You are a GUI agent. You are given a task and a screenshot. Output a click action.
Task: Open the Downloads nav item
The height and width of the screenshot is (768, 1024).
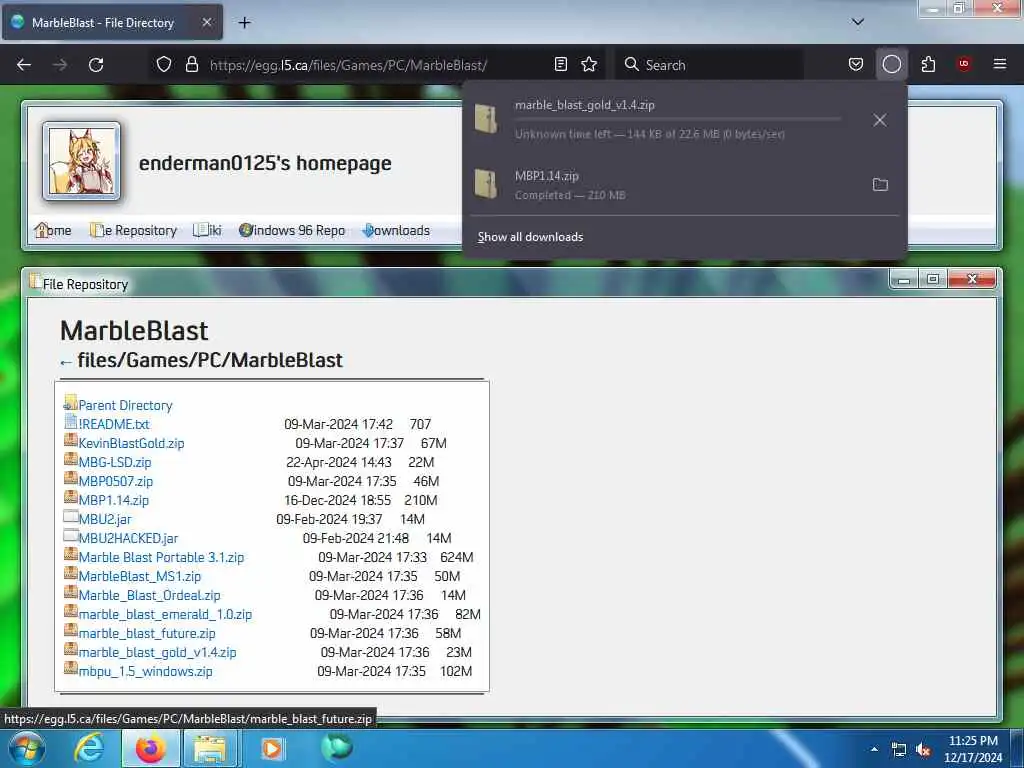[x=396, y=231]
